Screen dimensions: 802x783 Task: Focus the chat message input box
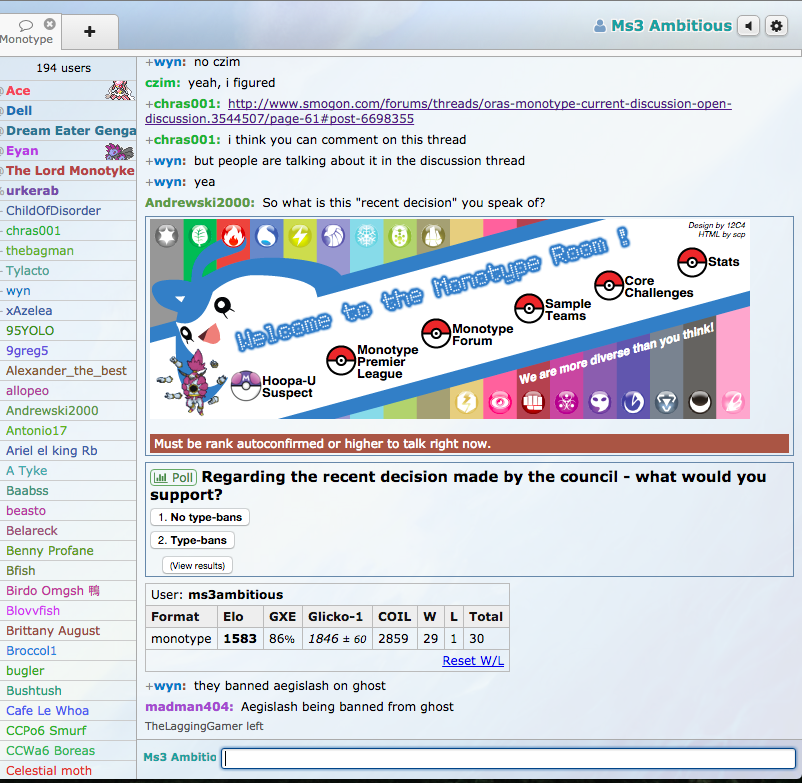pyautogui.click(x=508, y=757)
